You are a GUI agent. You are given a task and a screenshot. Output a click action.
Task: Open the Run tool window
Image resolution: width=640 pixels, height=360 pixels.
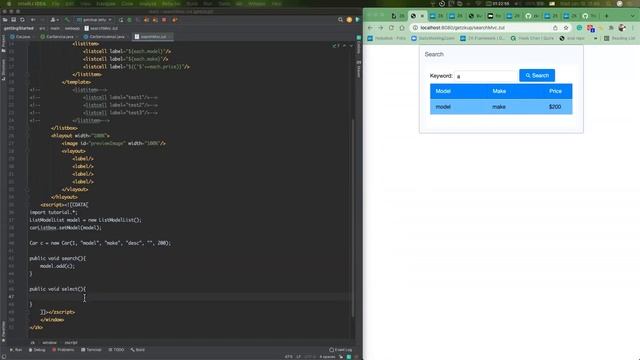click(x=16, y=350)
